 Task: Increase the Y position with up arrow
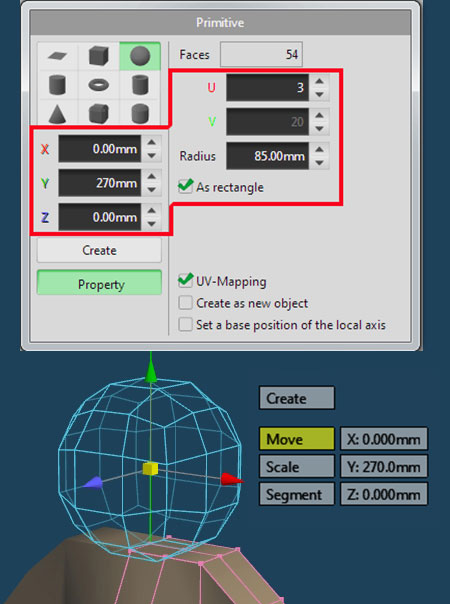(x=152, y=176)
